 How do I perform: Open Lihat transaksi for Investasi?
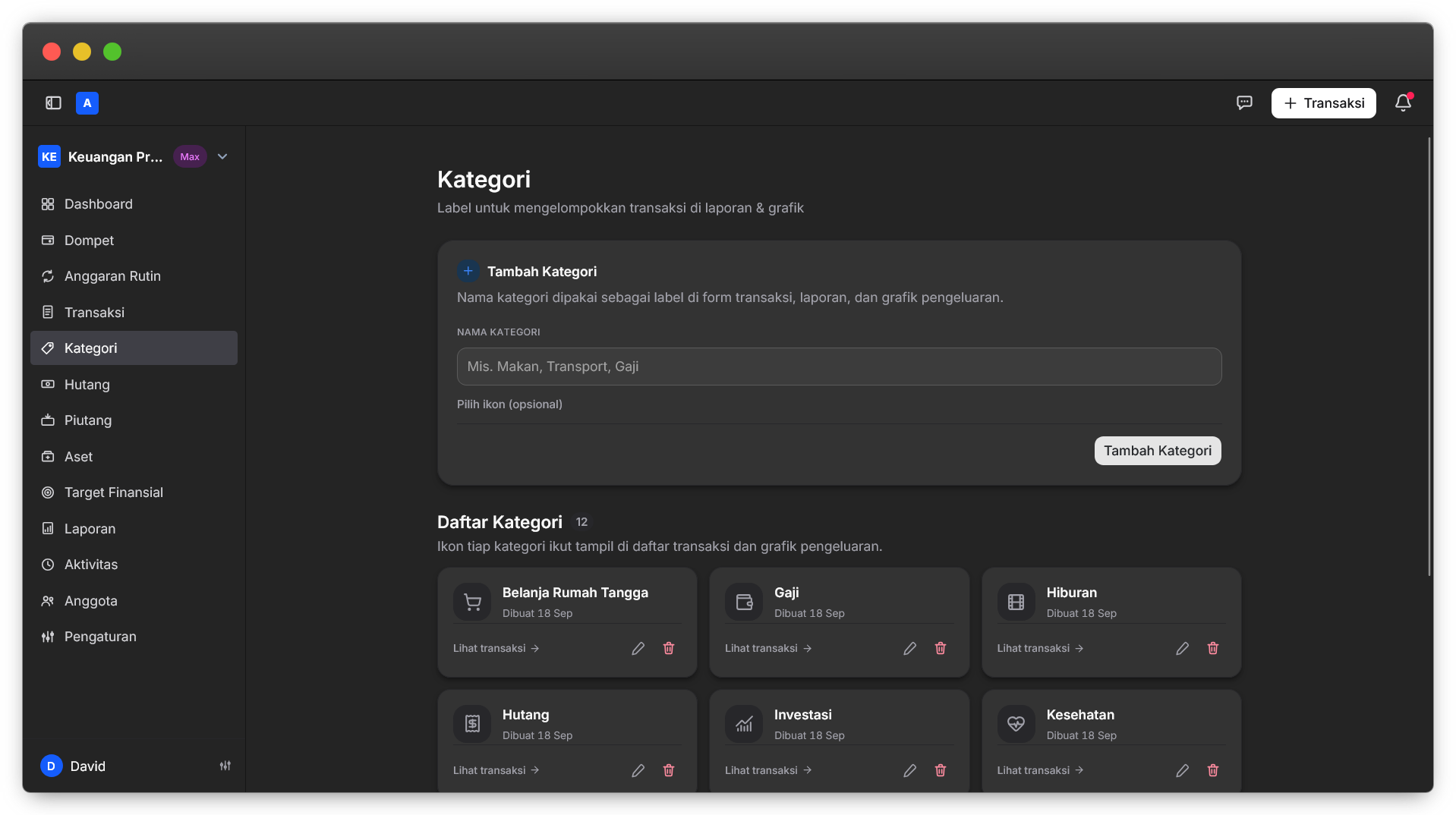point(768,771)
